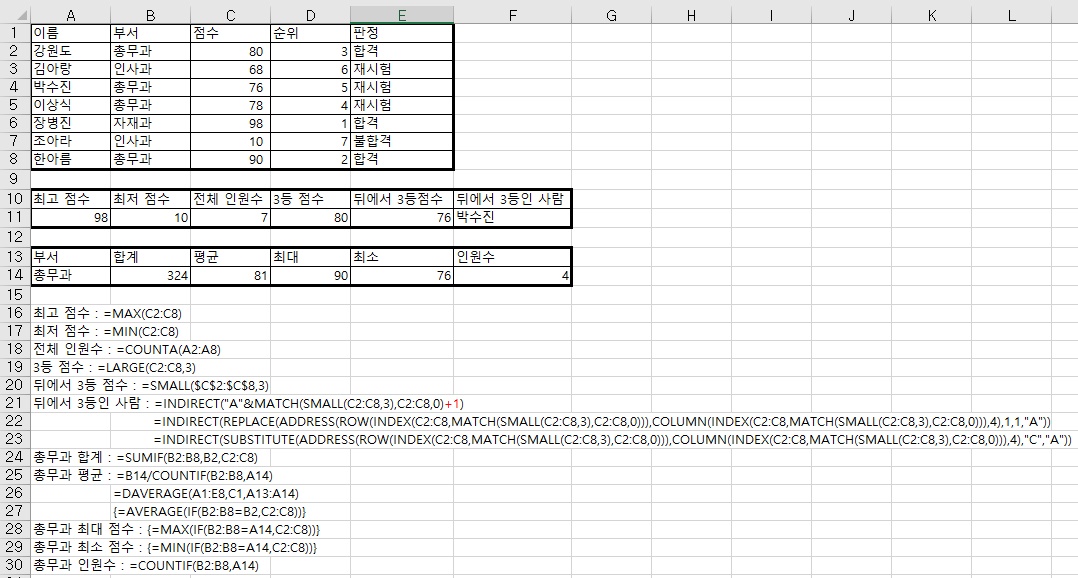Click the header cell 점수 in row 1
This screenshot has height=578, width=1078.
pyautogui.click(x=230, y=32)
